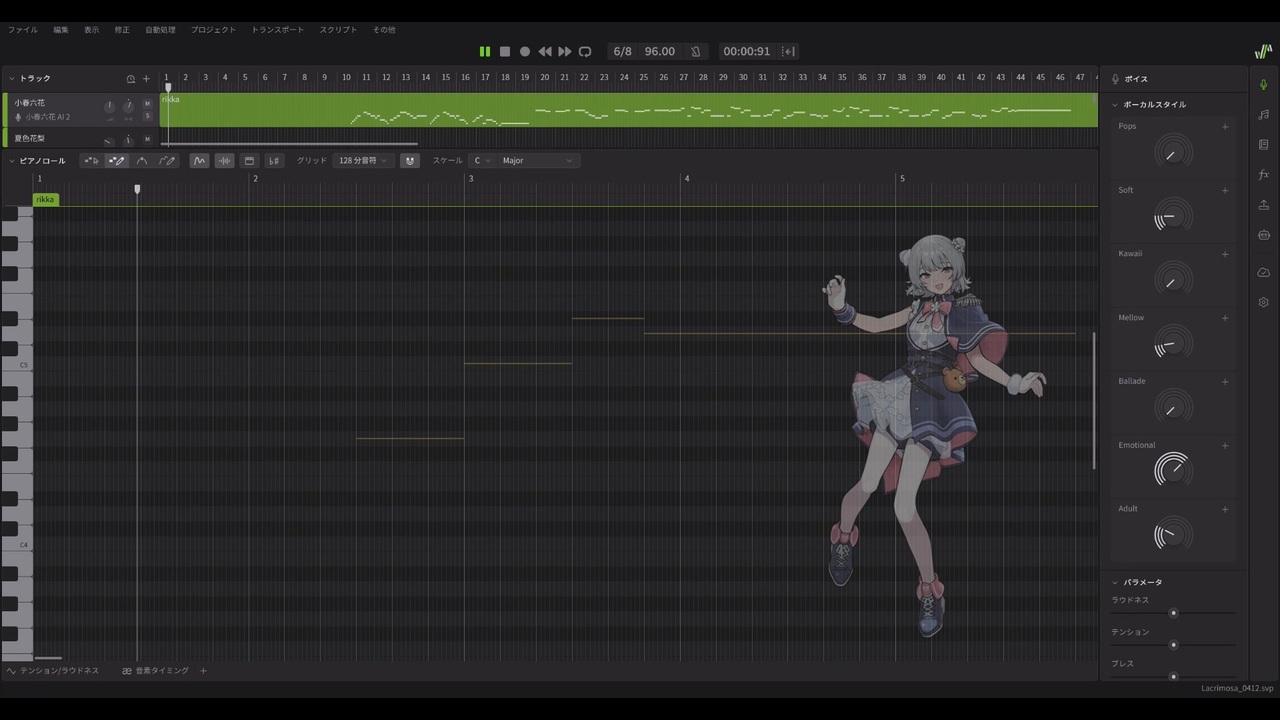
Task: Toggle waveform display in piano roll
Action: (224, 161)
